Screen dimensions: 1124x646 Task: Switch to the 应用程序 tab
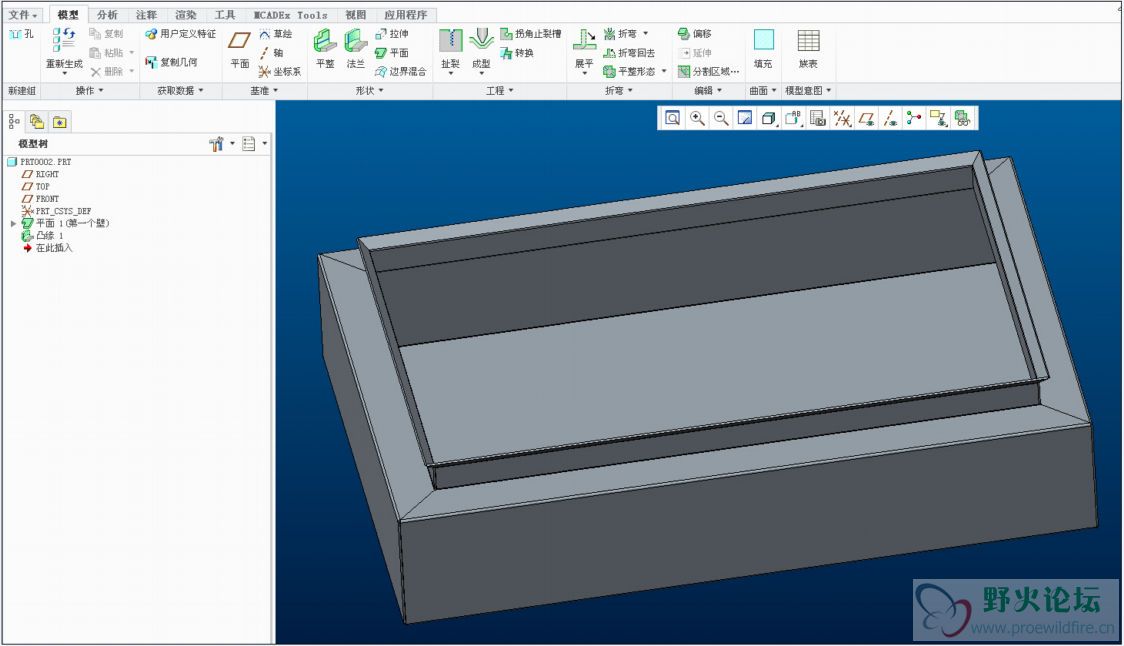click(406, 14)
